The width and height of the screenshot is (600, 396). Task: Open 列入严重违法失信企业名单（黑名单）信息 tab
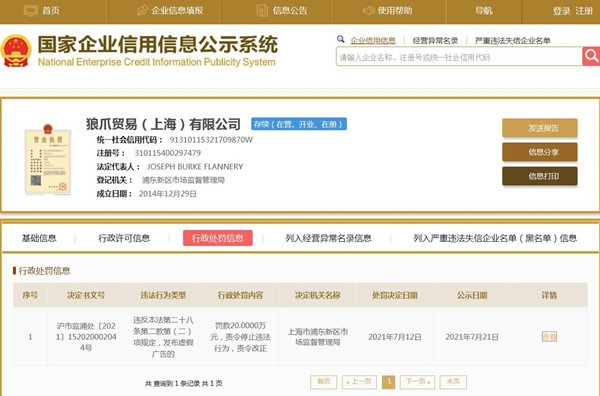(x=495, y=238)
